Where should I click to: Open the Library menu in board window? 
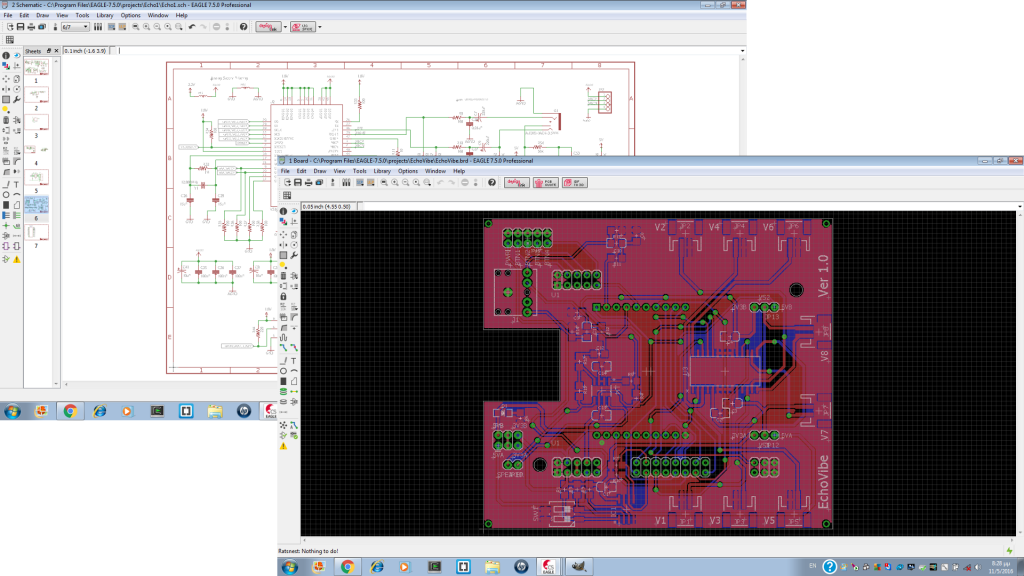382,171
